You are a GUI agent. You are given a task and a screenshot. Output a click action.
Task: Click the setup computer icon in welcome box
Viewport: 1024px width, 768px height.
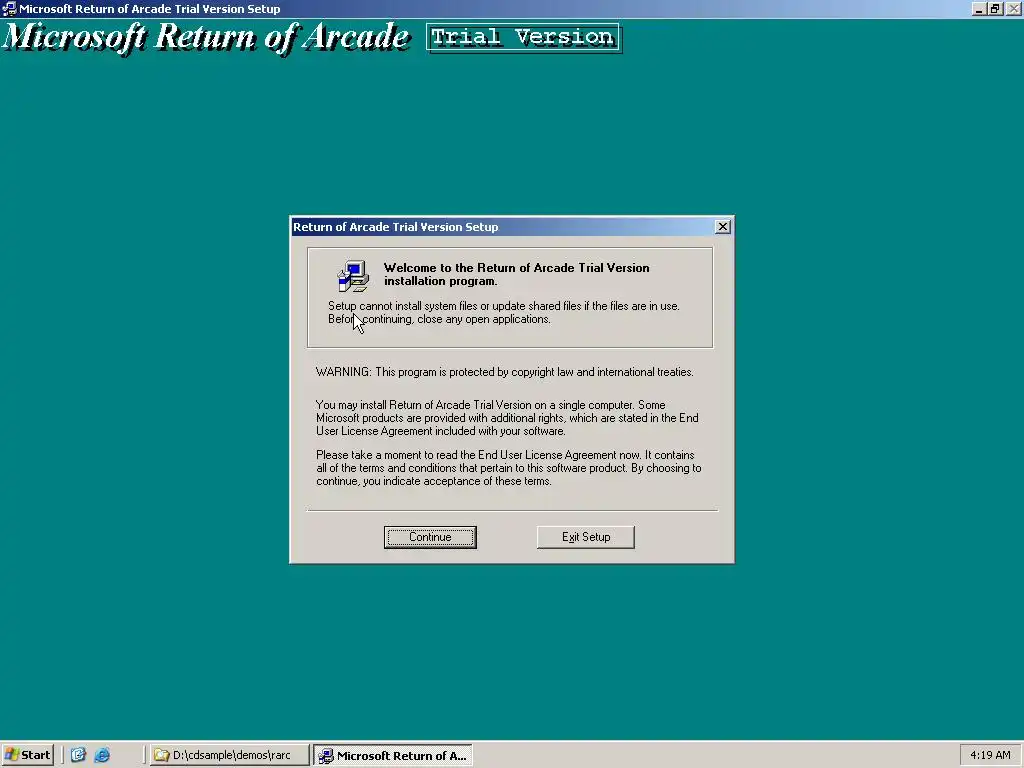tap(353, 276)
